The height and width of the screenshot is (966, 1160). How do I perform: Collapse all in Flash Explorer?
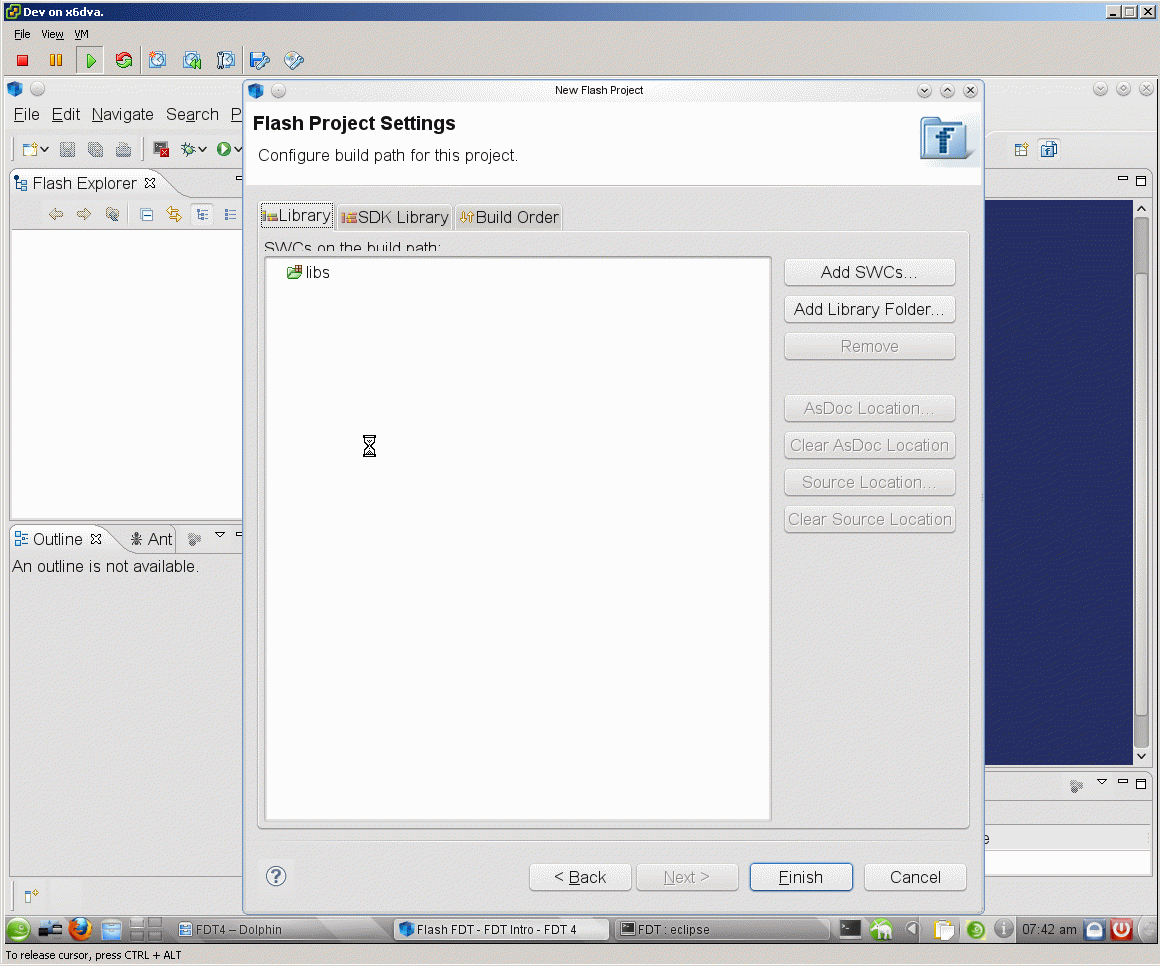[146, 215]
